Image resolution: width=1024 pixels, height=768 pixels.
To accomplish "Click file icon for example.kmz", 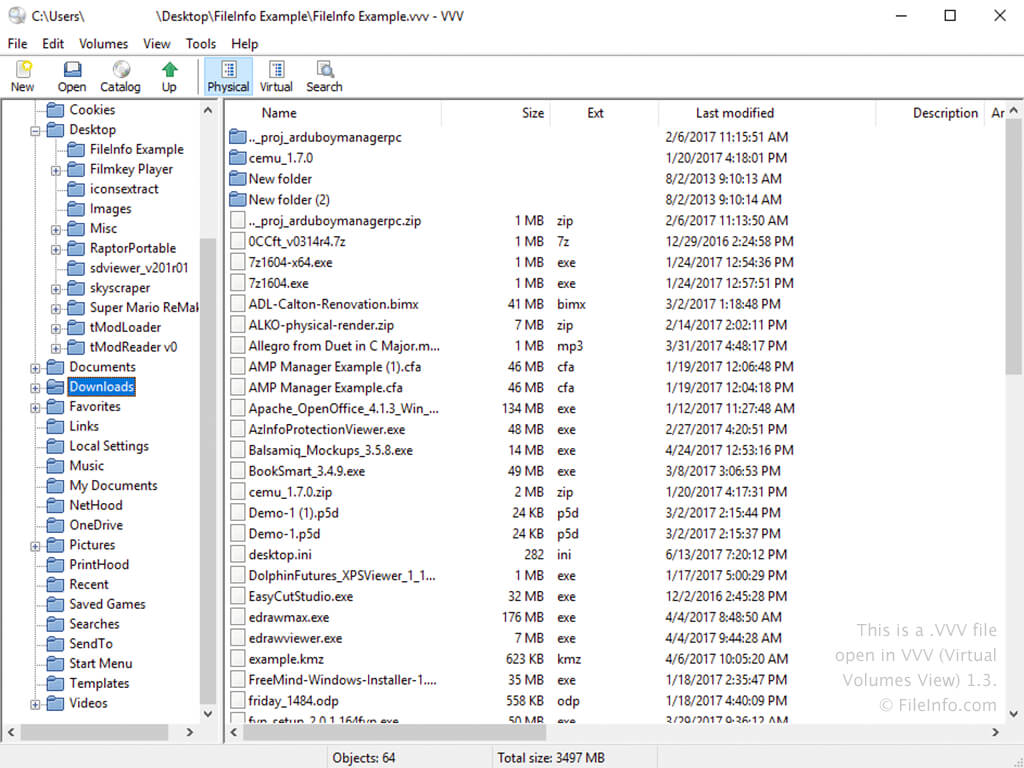I will [238, 660].
